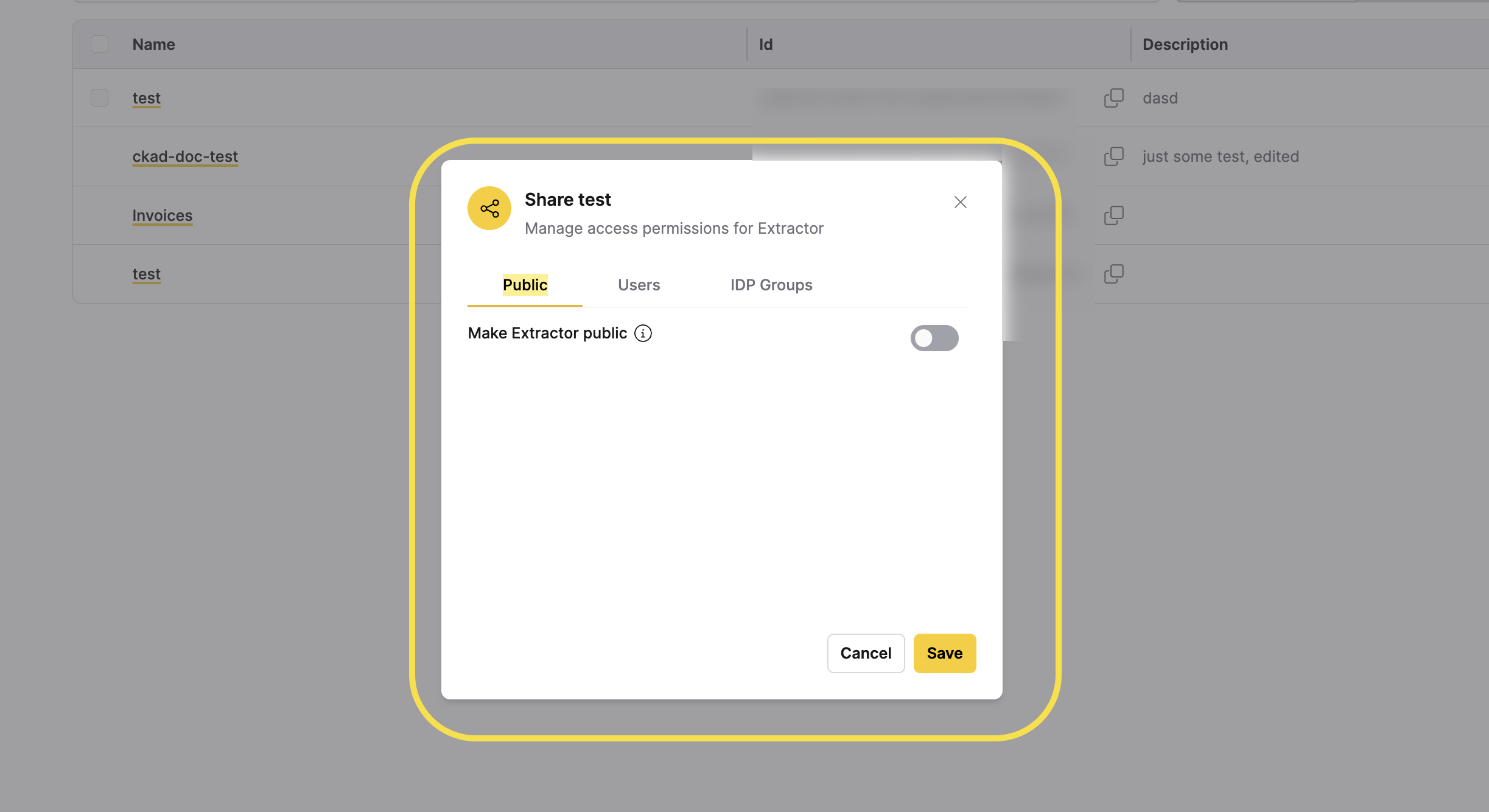Copy the Id of the Invoices extractor
Viewport: 1489px width, 812px height.
[1114, 215]
